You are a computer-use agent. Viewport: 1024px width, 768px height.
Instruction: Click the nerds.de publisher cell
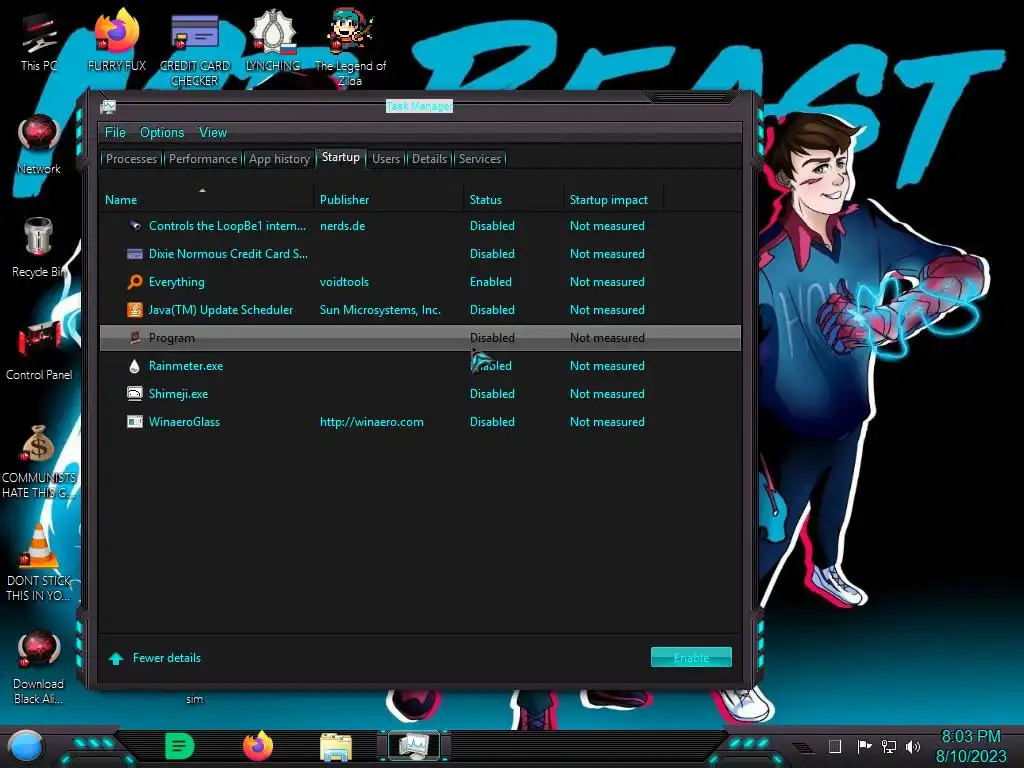342,226
